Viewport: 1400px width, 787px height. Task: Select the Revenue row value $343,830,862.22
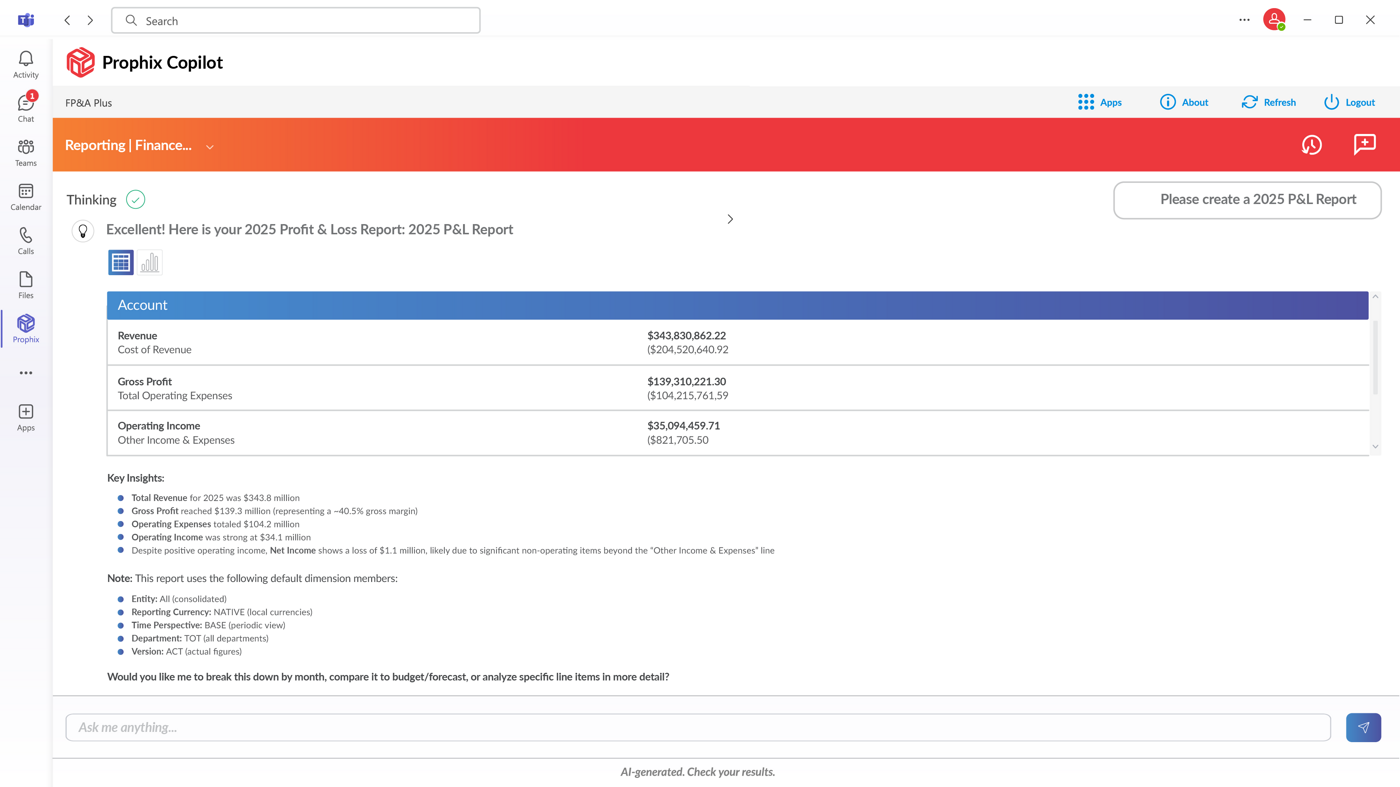pyautogui.click(x=687, y=336)
